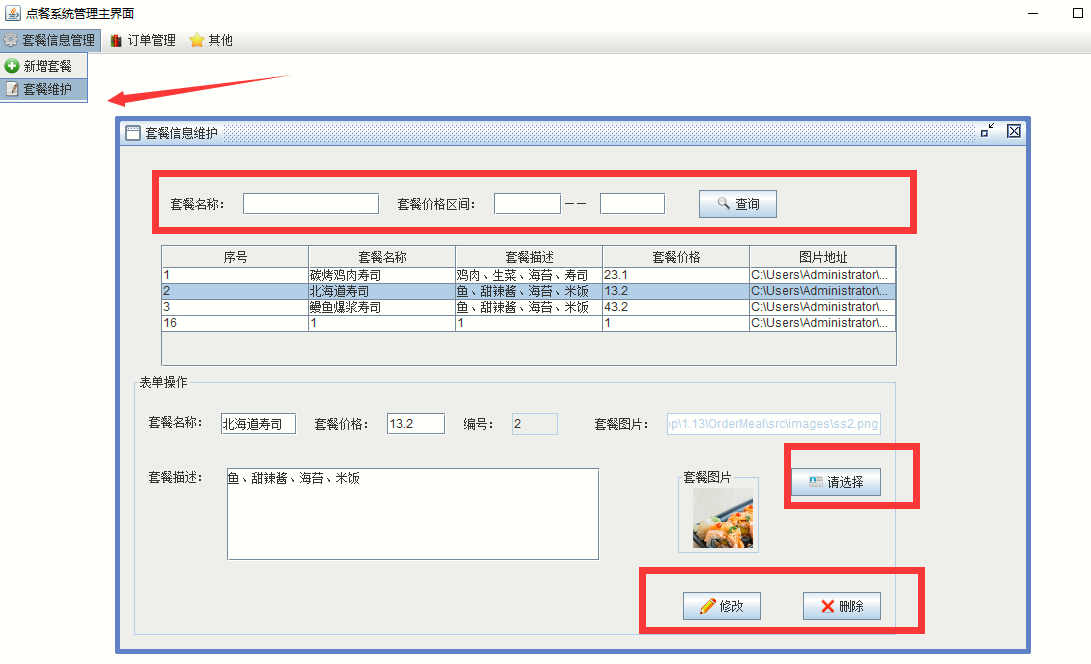The image size is (1091, 664).
Task: Click the green plus icon for 新增套餐
Action: pyautogui.click(x=12, y=66)
